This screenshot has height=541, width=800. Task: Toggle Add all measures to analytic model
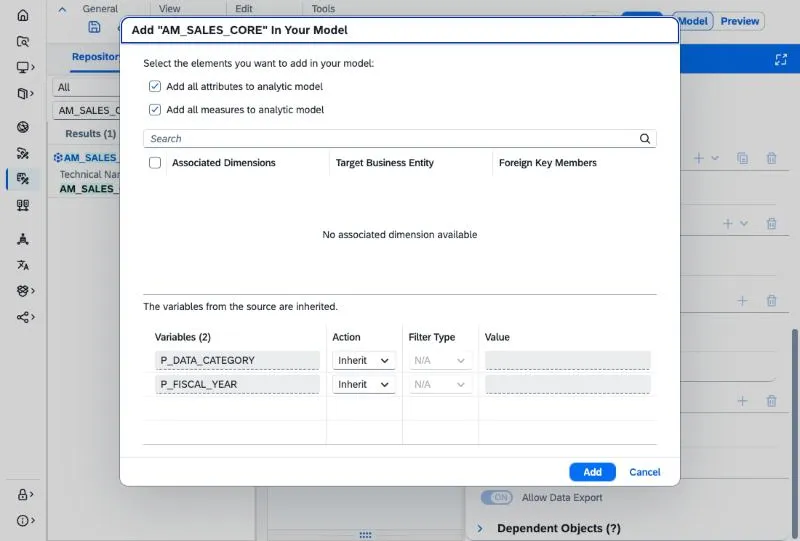(155, 110)
